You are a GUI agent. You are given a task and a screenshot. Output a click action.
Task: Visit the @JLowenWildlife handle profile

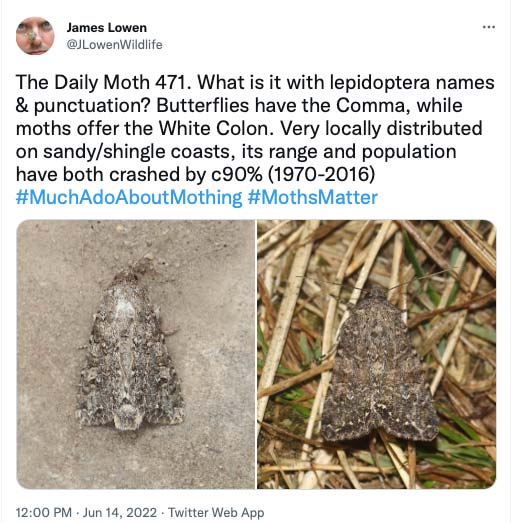(x=114, y=45)
